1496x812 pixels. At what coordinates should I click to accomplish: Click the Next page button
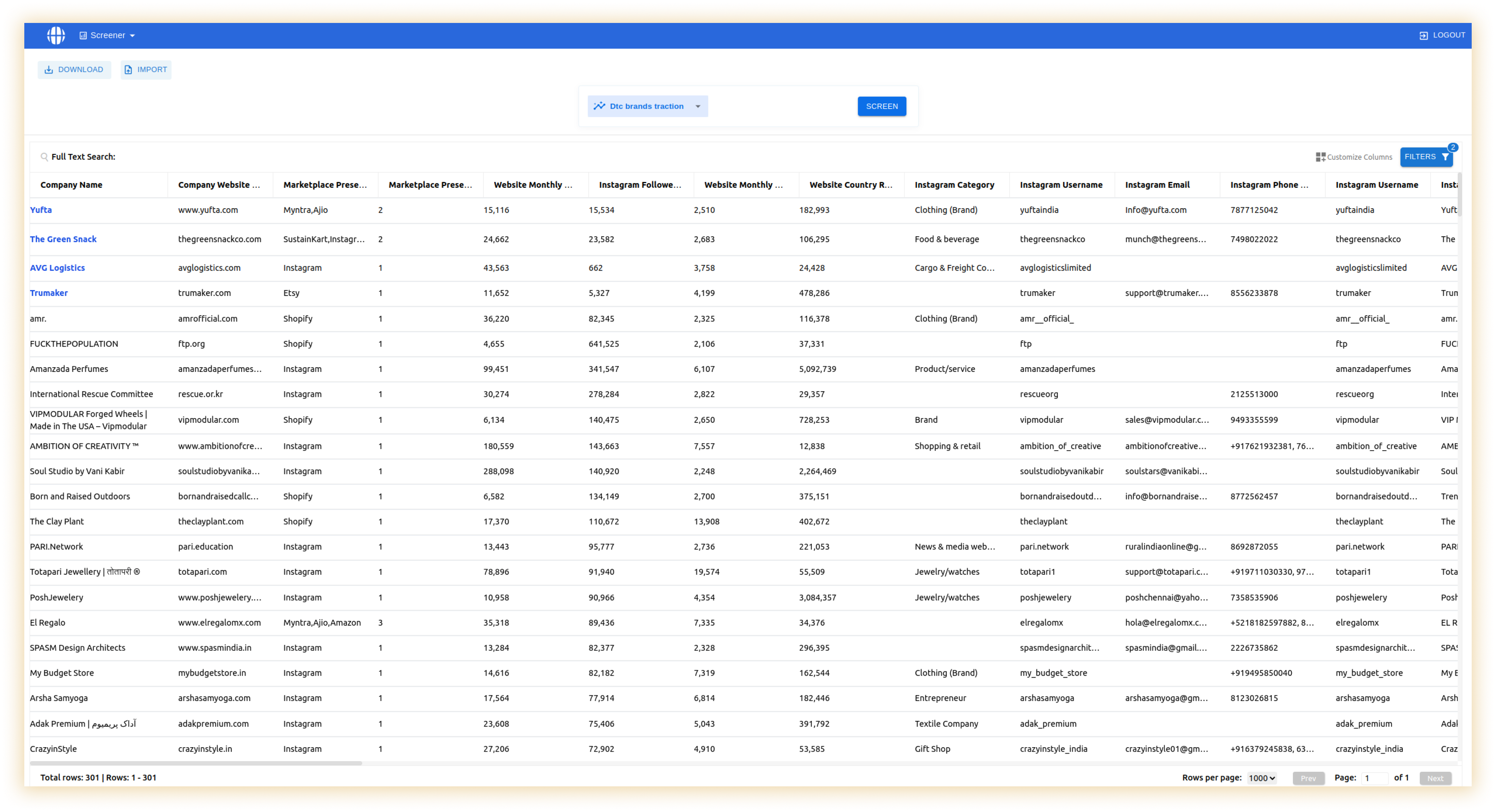(x=1435, y=778)
